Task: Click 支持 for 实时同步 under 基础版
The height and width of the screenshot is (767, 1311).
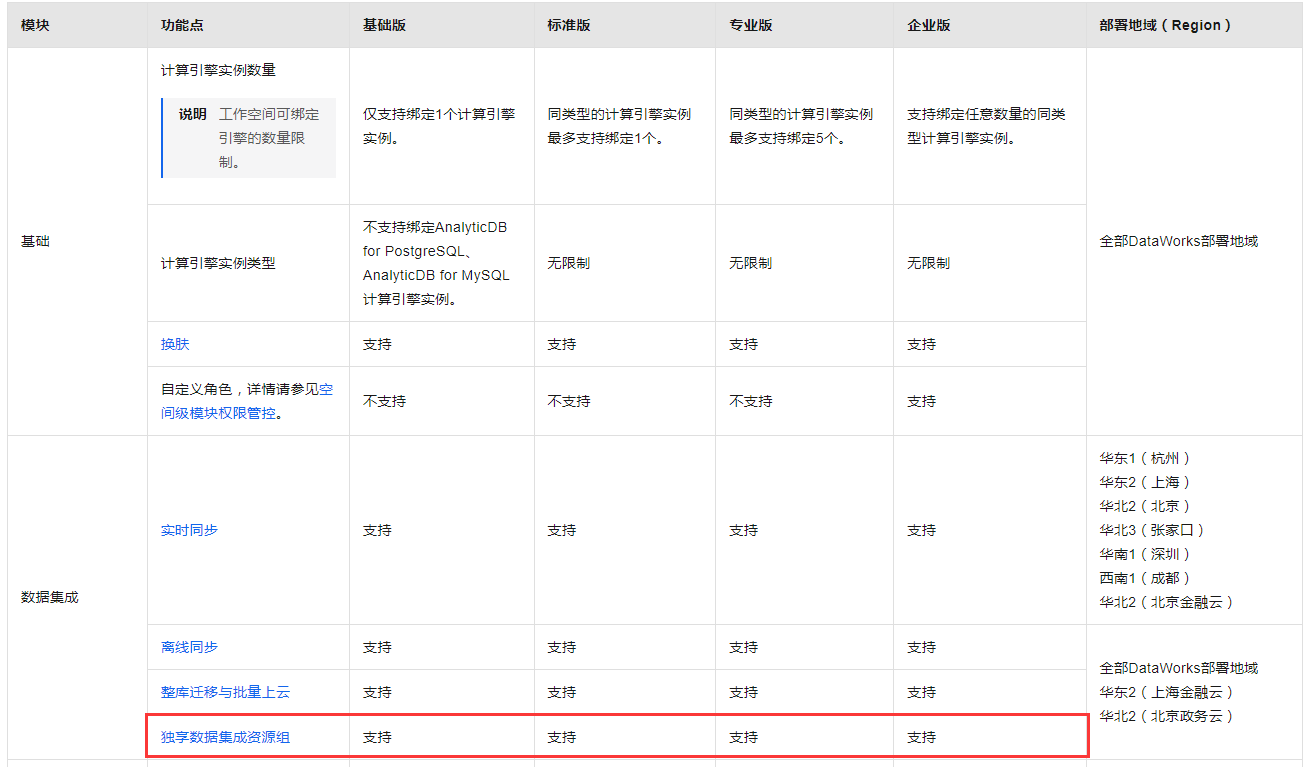Action: [377, 530]
